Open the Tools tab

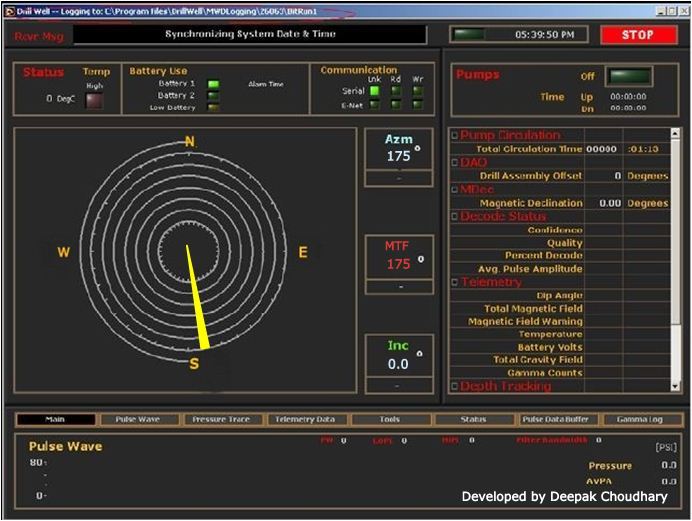point(389,419)
